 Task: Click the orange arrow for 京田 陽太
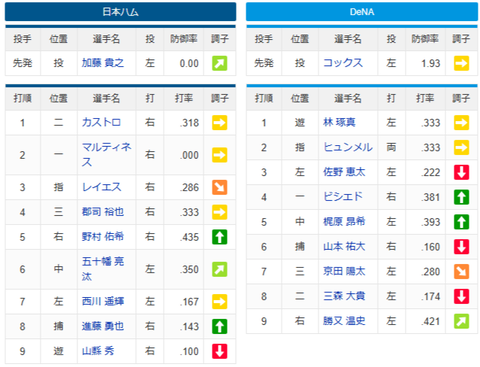(x=461, y=272)
